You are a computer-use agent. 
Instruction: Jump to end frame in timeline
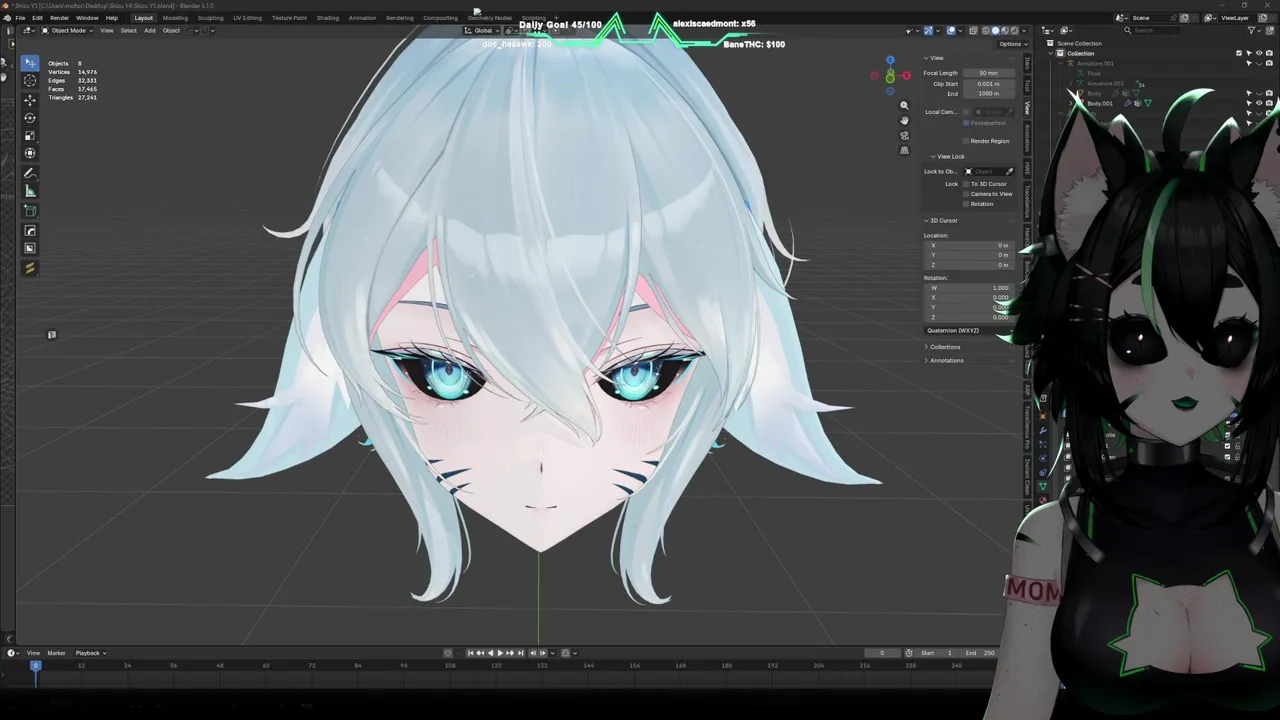click(x=520, y=653)
